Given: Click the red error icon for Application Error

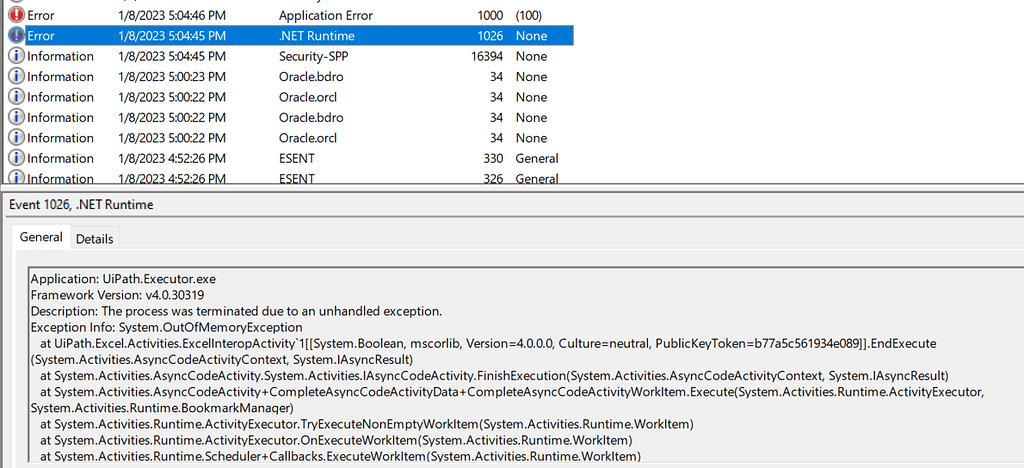Looking at the screenshot, I should [x=16, y=15].
